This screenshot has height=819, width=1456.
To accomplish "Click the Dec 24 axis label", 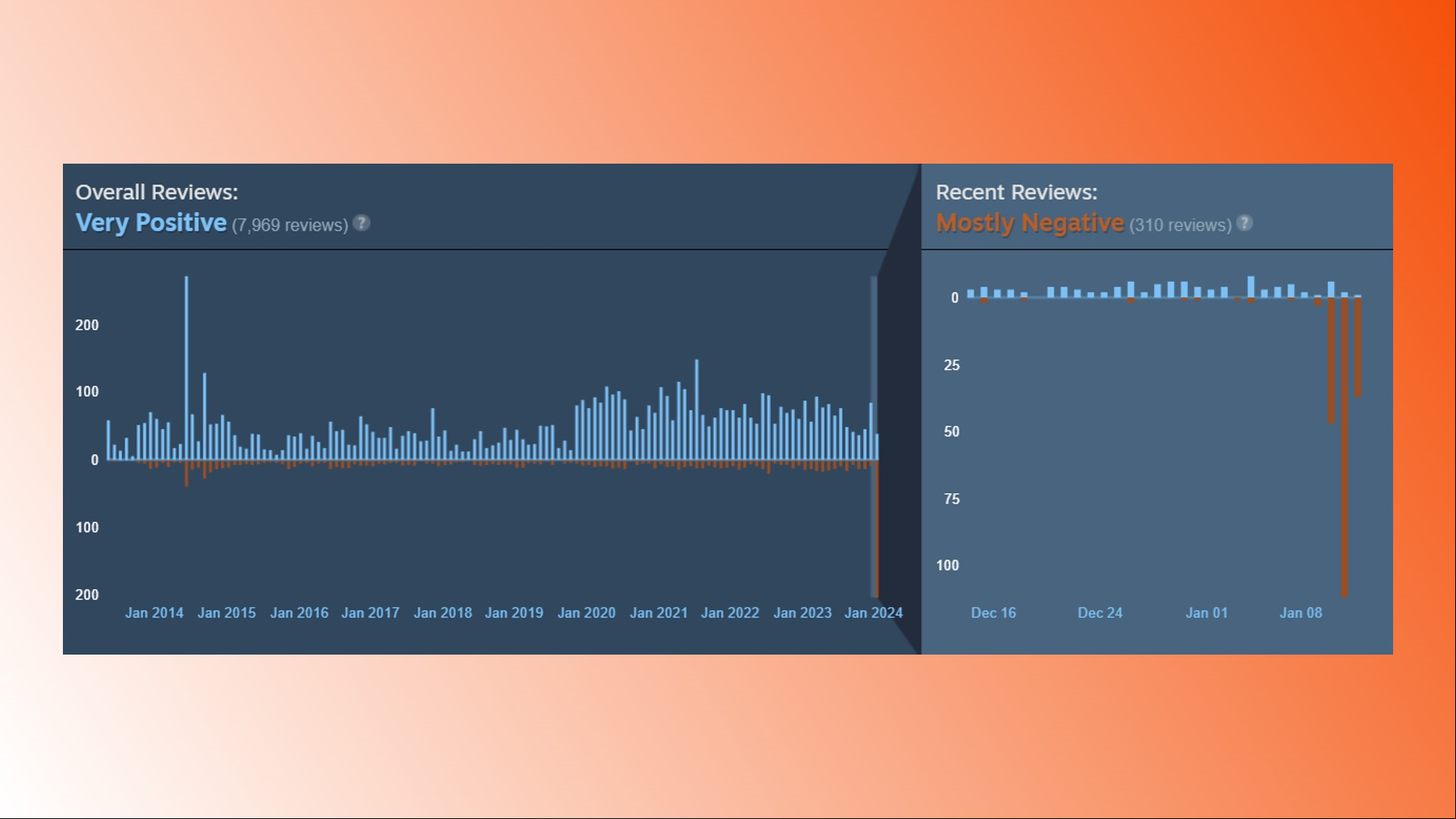I will coord(1100,613).
